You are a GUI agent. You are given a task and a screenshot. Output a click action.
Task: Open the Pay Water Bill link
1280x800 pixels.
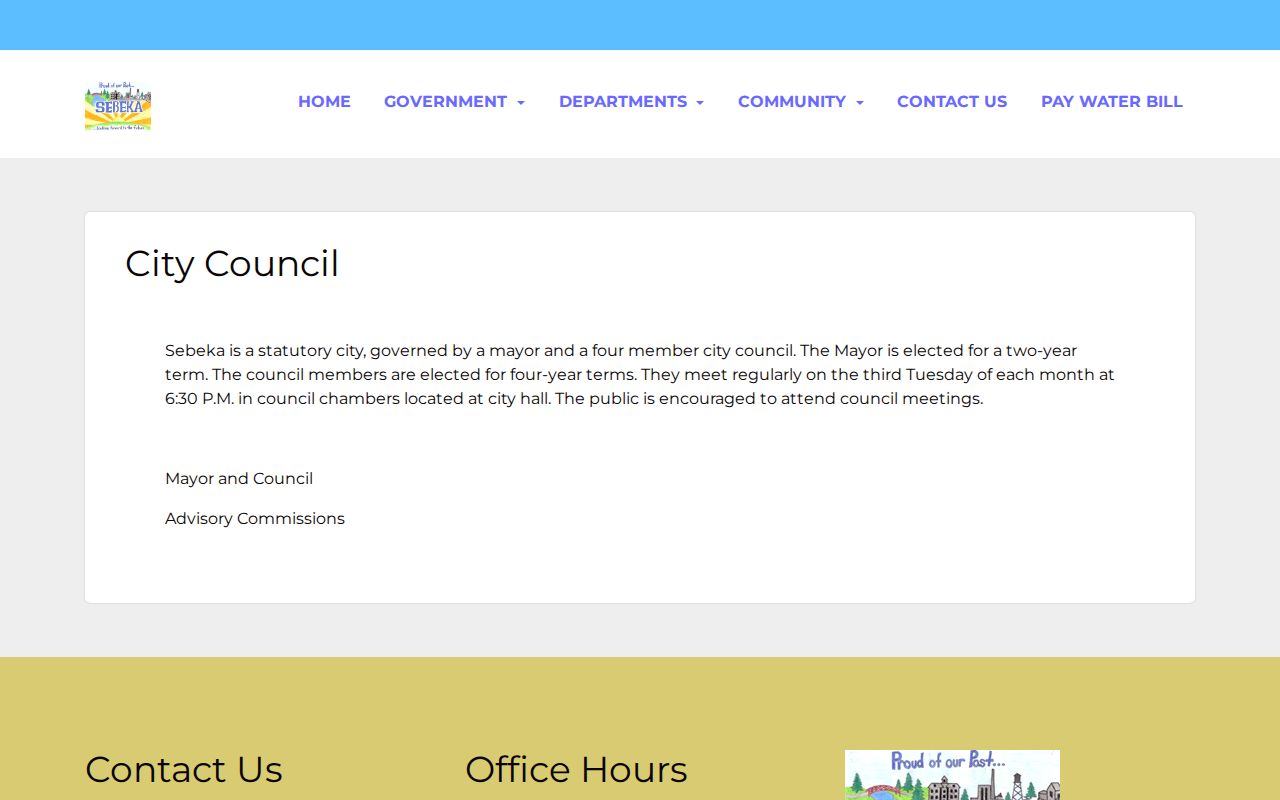click(x=1111, y=102)
